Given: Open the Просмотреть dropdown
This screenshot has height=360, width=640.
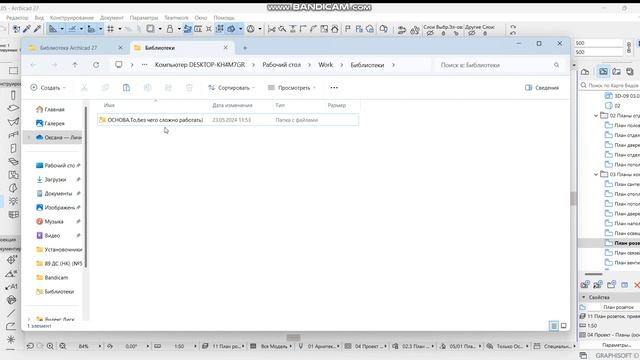Looking at the screenshot, I should tap(292, 88).
